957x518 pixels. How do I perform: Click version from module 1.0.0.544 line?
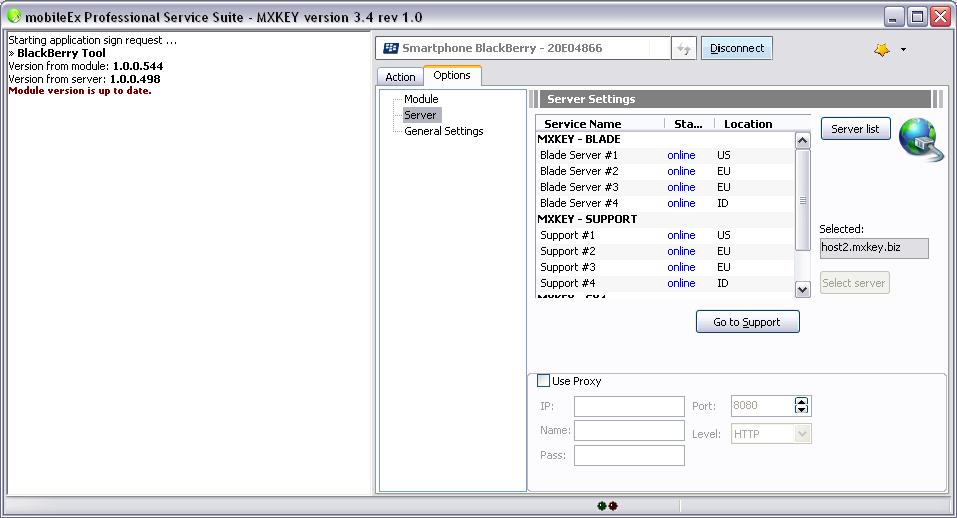point(85,66)
